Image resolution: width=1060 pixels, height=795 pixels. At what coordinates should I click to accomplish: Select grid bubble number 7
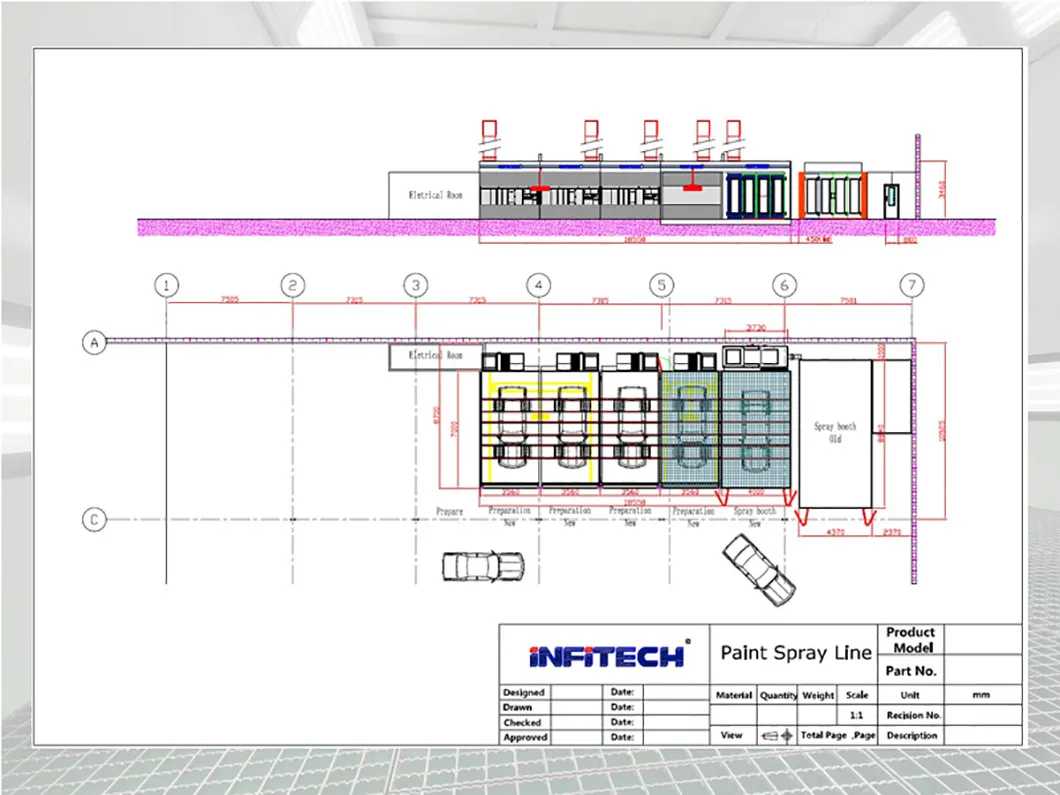pyautogui.click(x=911, y=286)
